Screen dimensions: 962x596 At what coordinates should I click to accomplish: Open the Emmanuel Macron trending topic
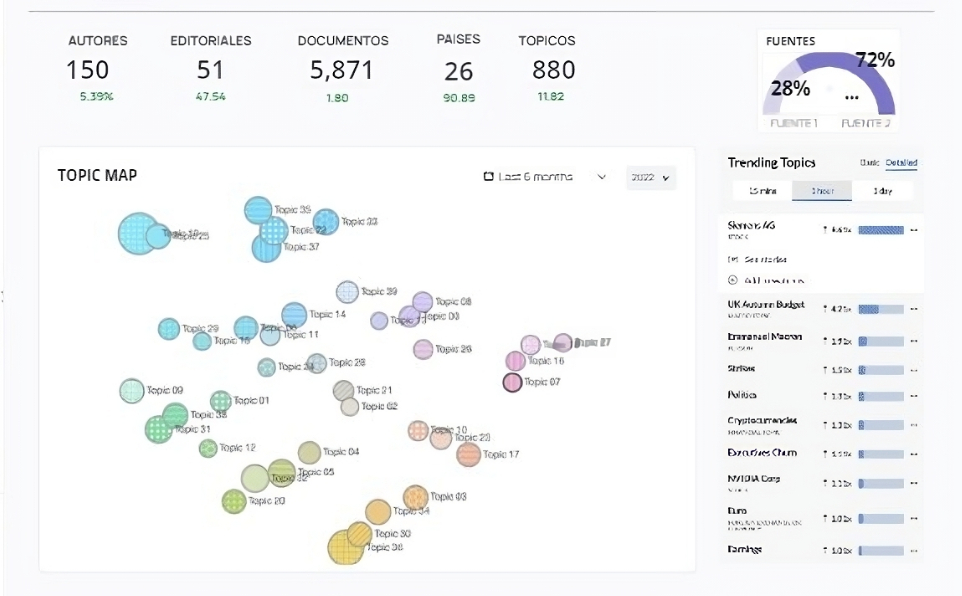point(765,337)
